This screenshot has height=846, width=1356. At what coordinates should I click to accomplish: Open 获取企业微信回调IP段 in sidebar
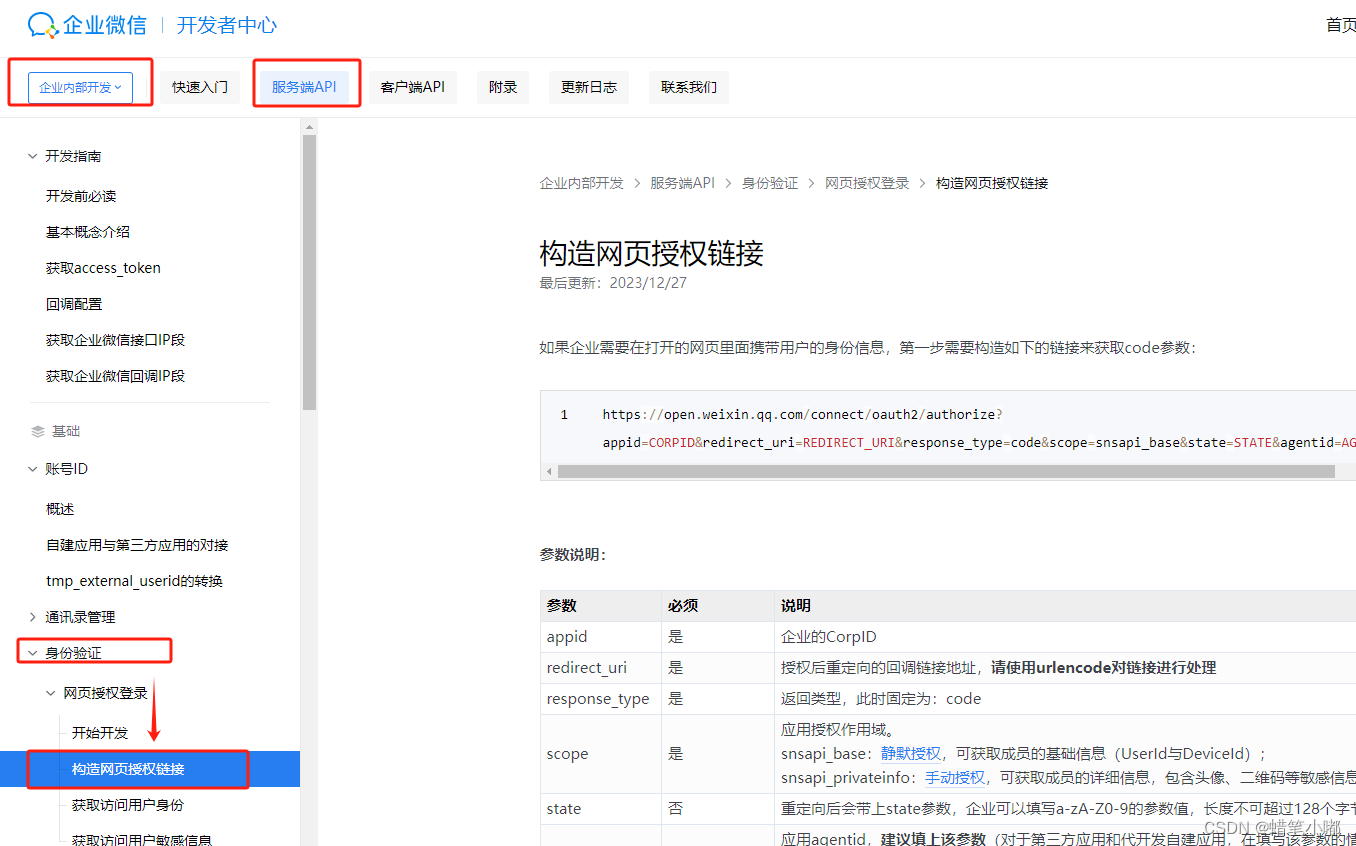(116, 376)
